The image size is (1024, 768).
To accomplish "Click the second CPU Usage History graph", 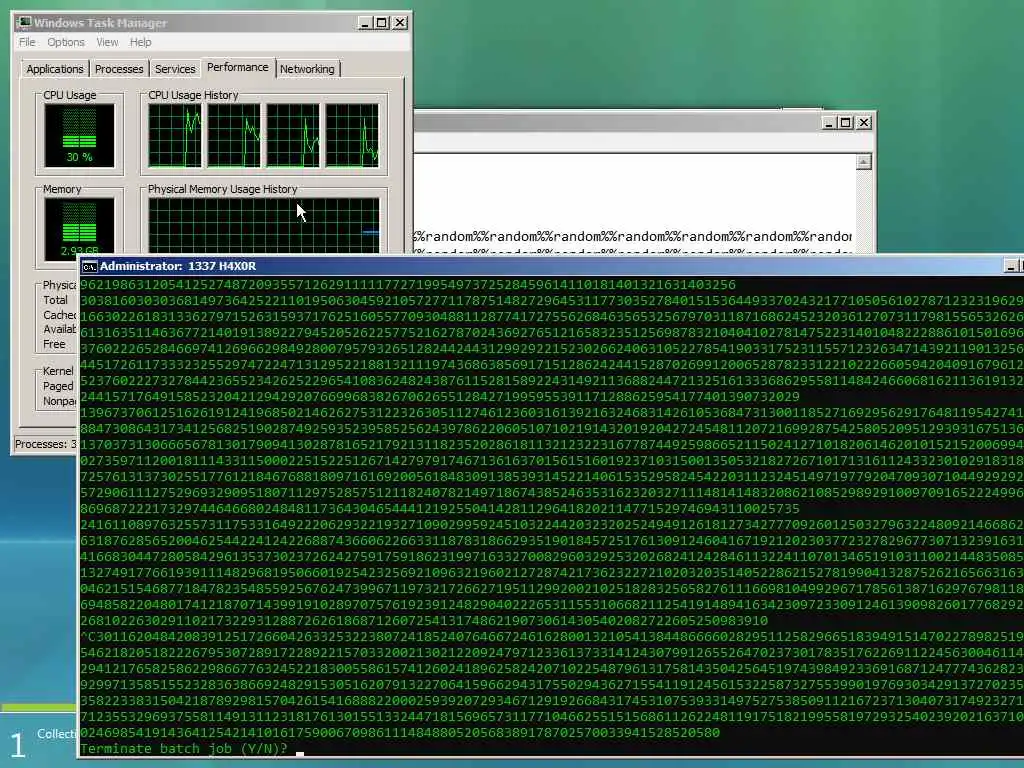I will pos(234,135).
